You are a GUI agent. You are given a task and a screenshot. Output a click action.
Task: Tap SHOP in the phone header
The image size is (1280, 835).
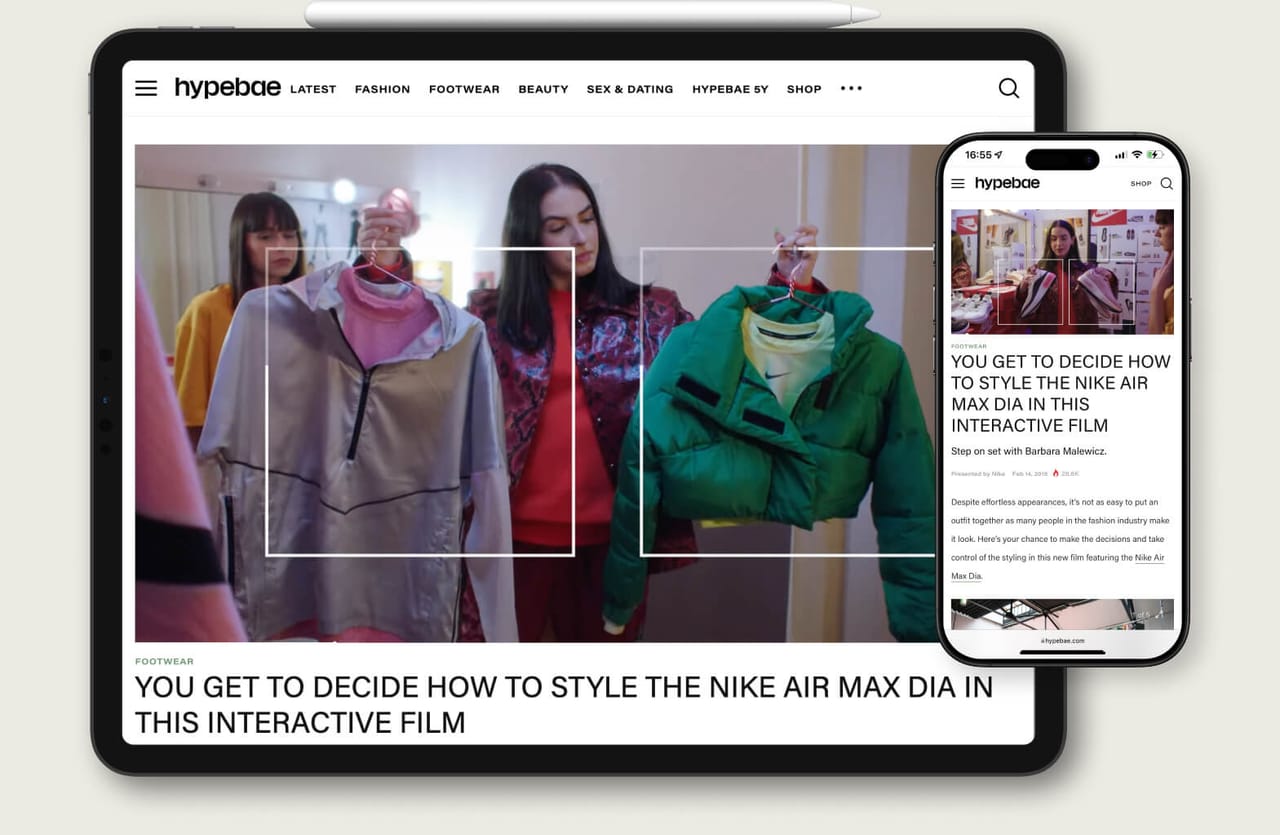click(x=1141, y=184)
